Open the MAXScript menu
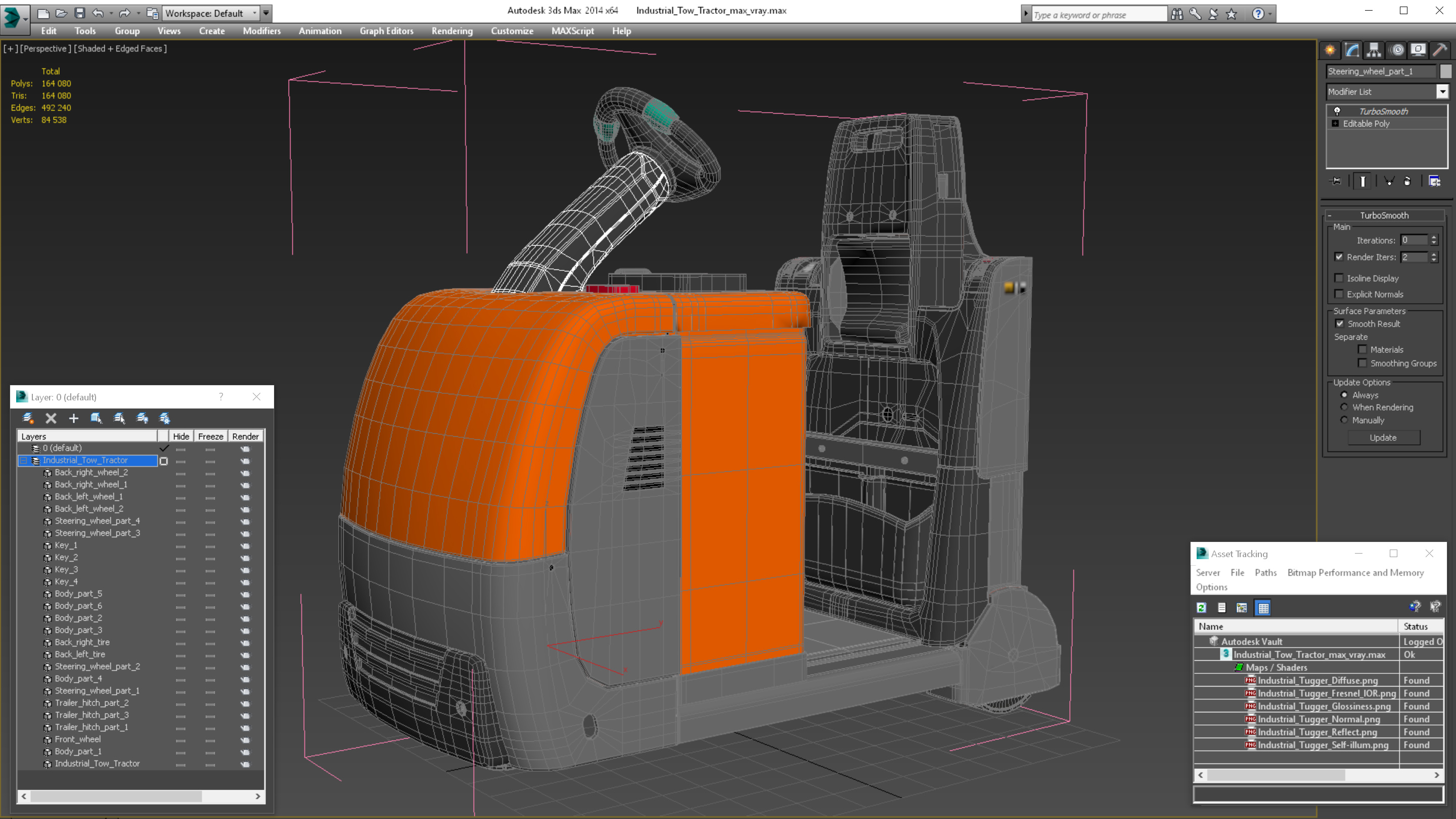The width and height of the screenshot is (1456, 819). pos(573,31)
